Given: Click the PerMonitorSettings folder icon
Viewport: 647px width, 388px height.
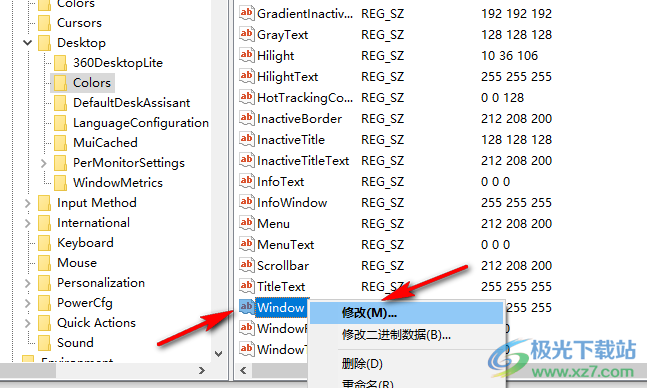Looking at the screenshot, I should pyautogui.click(x=60, y=163).
